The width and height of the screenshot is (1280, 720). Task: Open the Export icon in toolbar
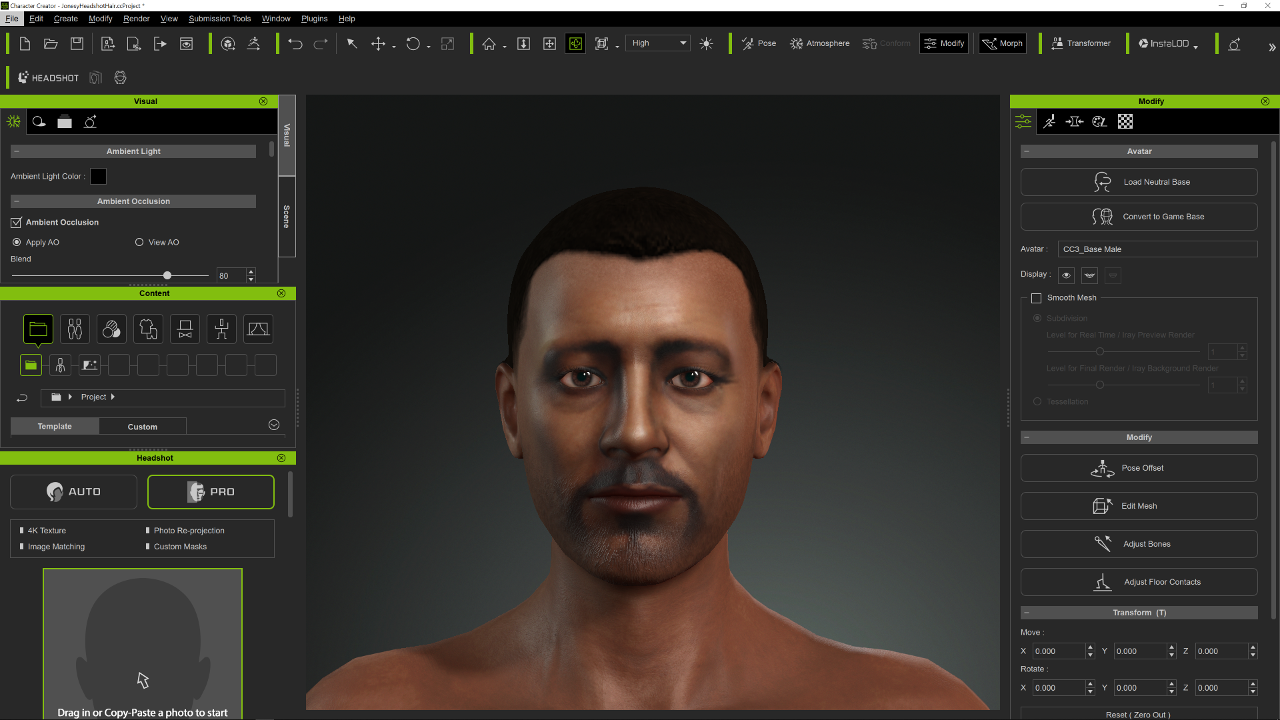[160, 43]
